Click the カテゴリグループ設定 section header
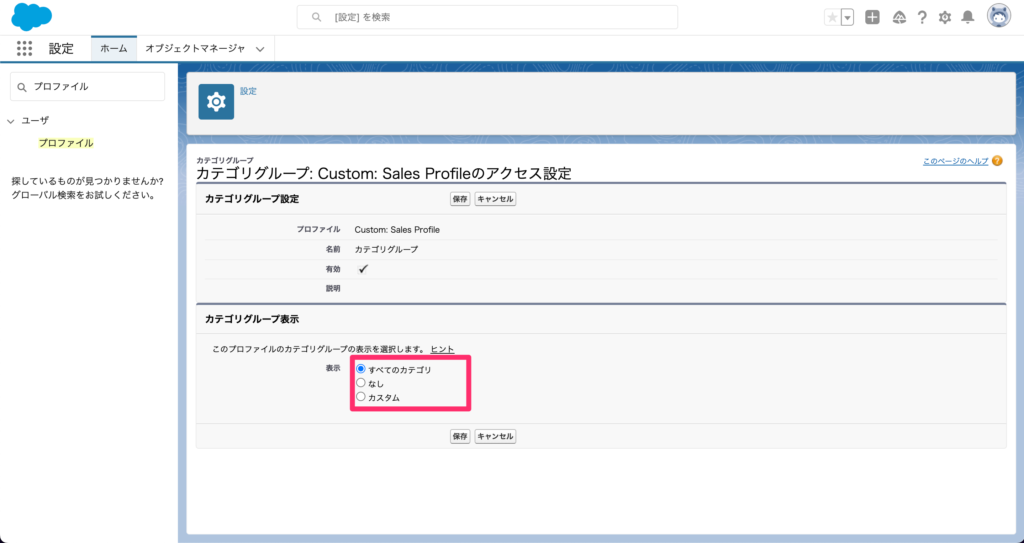 click(252, 199)
